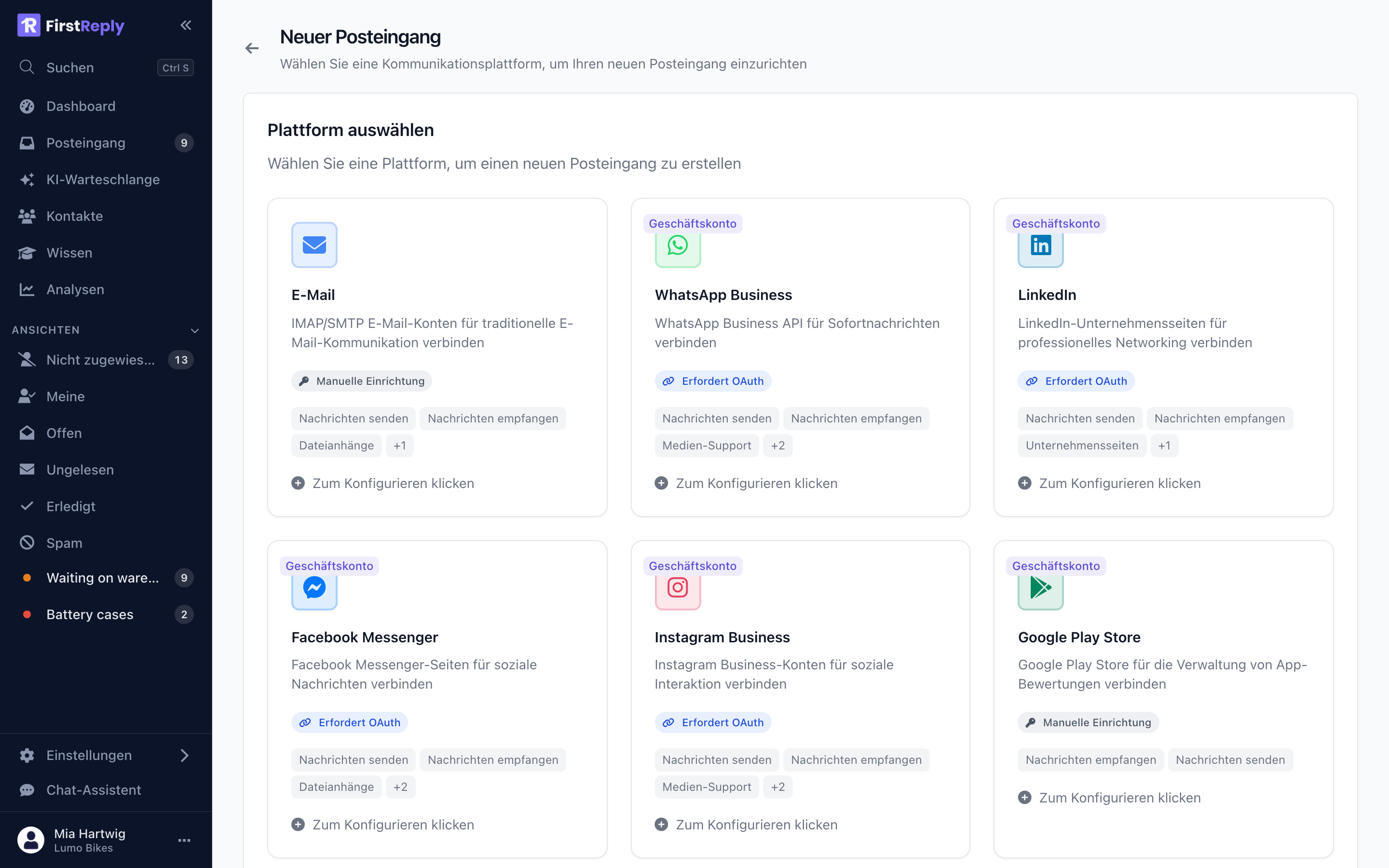The height and width of the screenshot is (868, 1389).
Task: Click Dateianhänge tag on Facebook Messenger card
Action: 336,787
